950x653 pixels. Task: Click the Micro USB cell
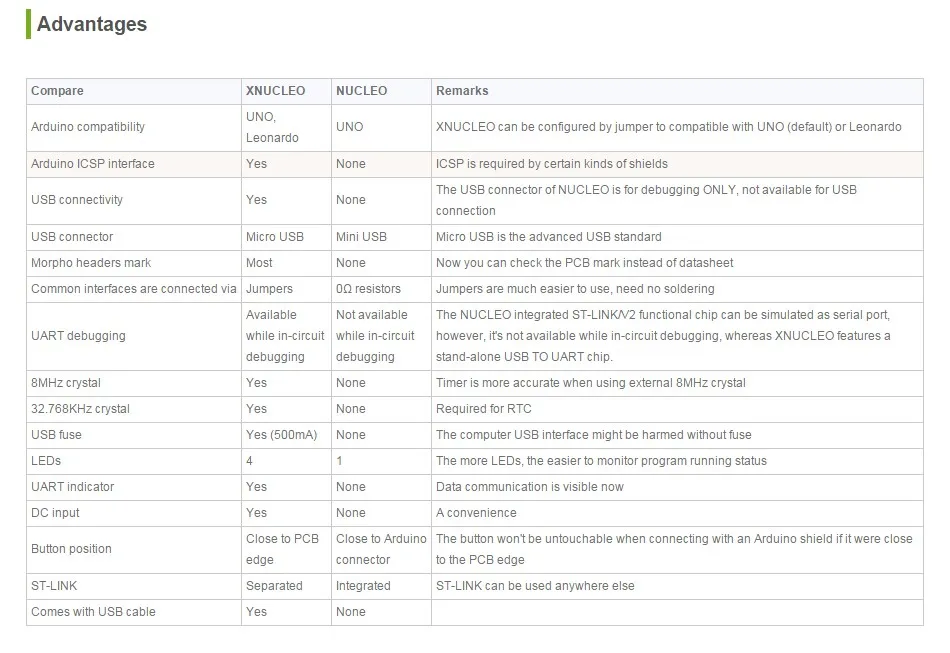[274, 237]
